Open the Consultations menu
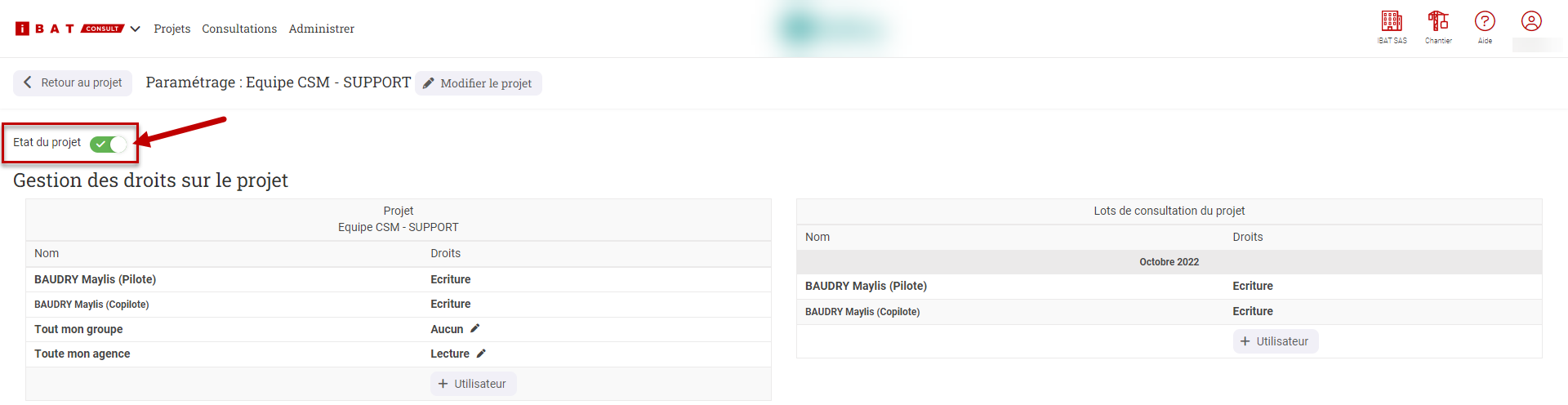This screenshot has height=405, width=1568. pos(239,29)
